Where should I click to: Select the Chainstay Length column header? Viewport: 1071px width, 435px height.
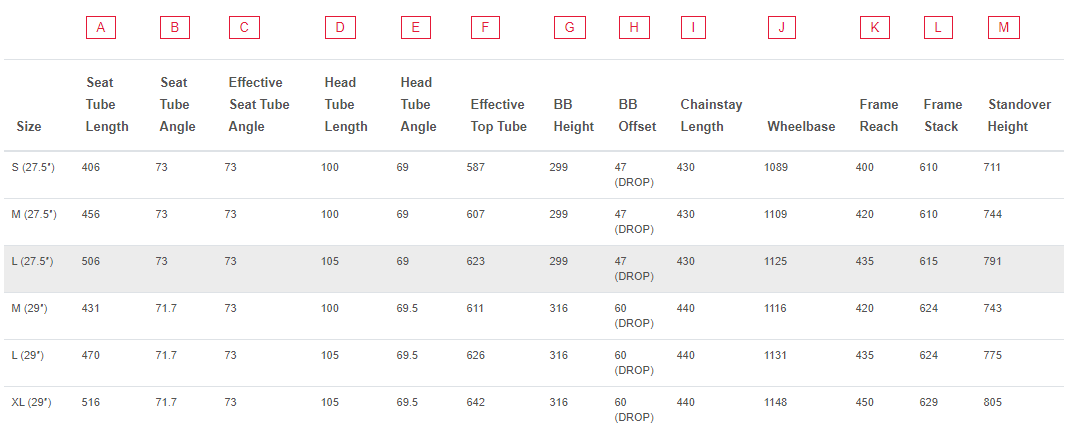click(711, 115)
